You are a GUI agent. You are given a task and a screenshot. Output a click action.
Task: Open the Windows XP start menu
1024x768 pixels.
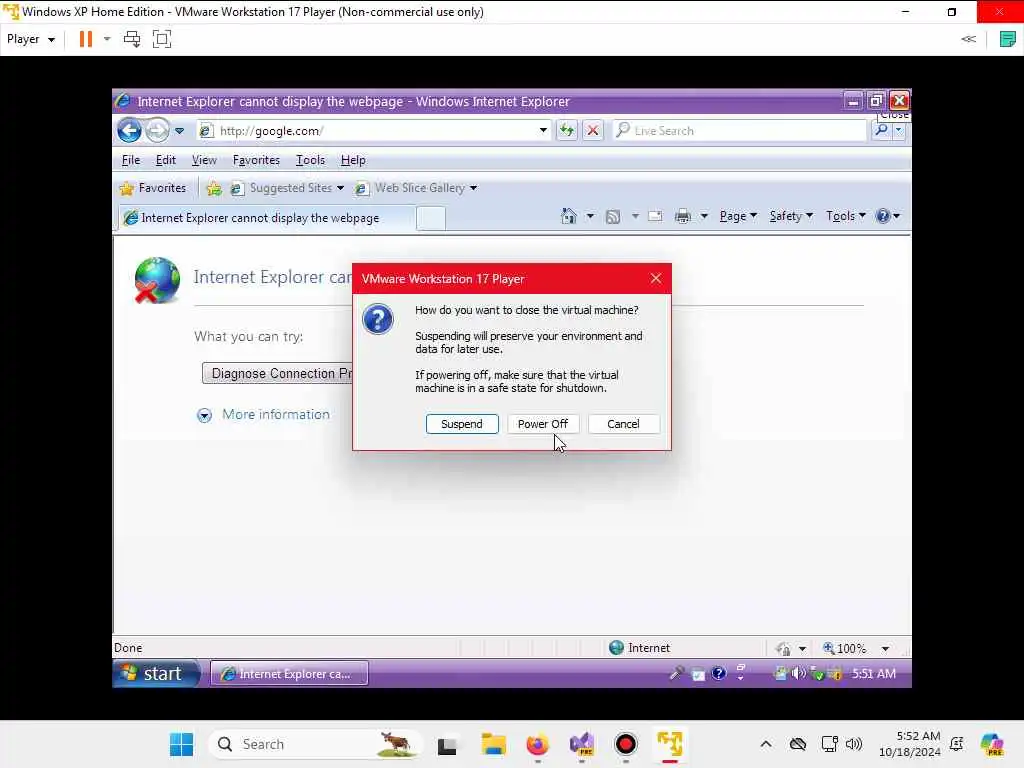pyautogui.click(x=155, y=673)
